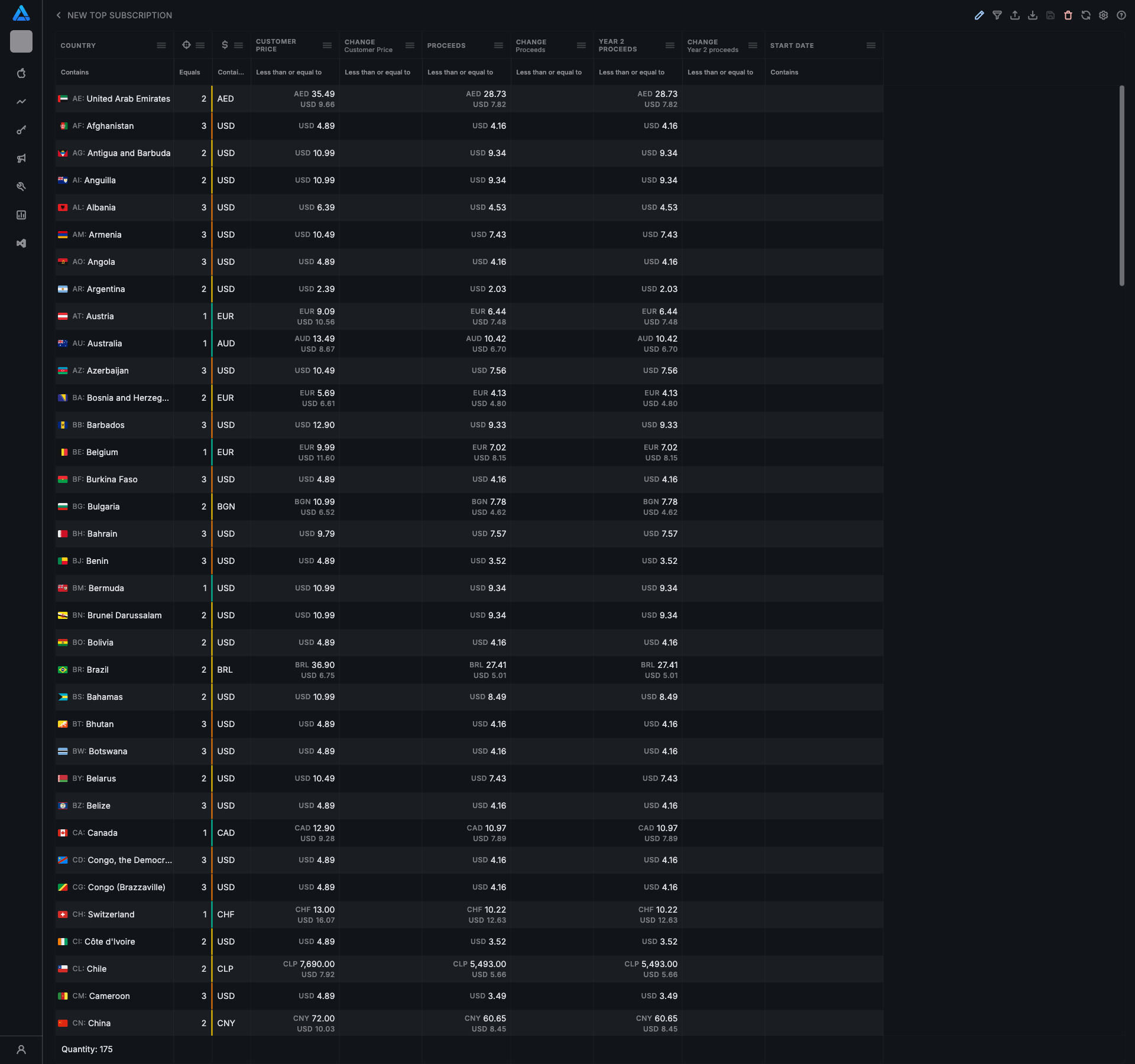Click the vertical scrollbar thumb
Screen dimensions: 1135x1064
1121,186
